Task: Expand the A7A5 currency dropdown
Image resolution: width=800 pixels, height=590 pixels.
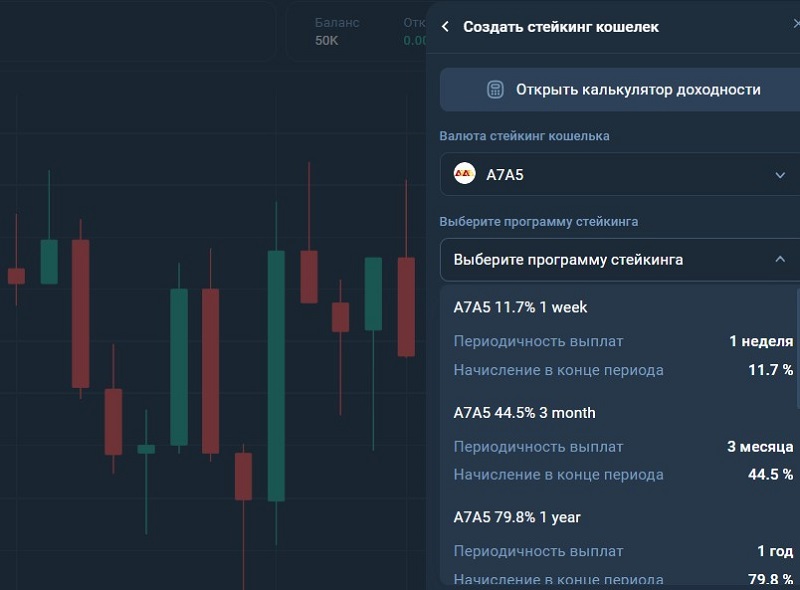Action: [x=620, y=174]
